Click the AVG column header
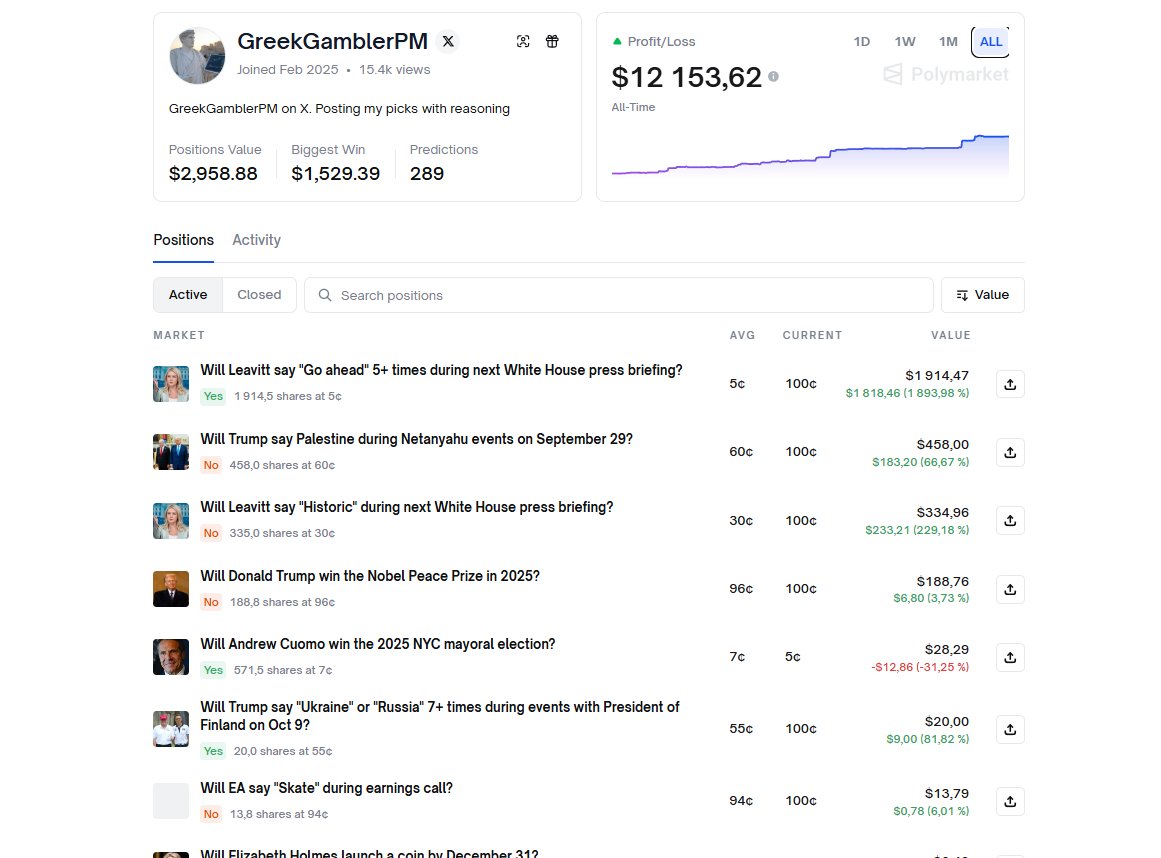 click(742, 335)
